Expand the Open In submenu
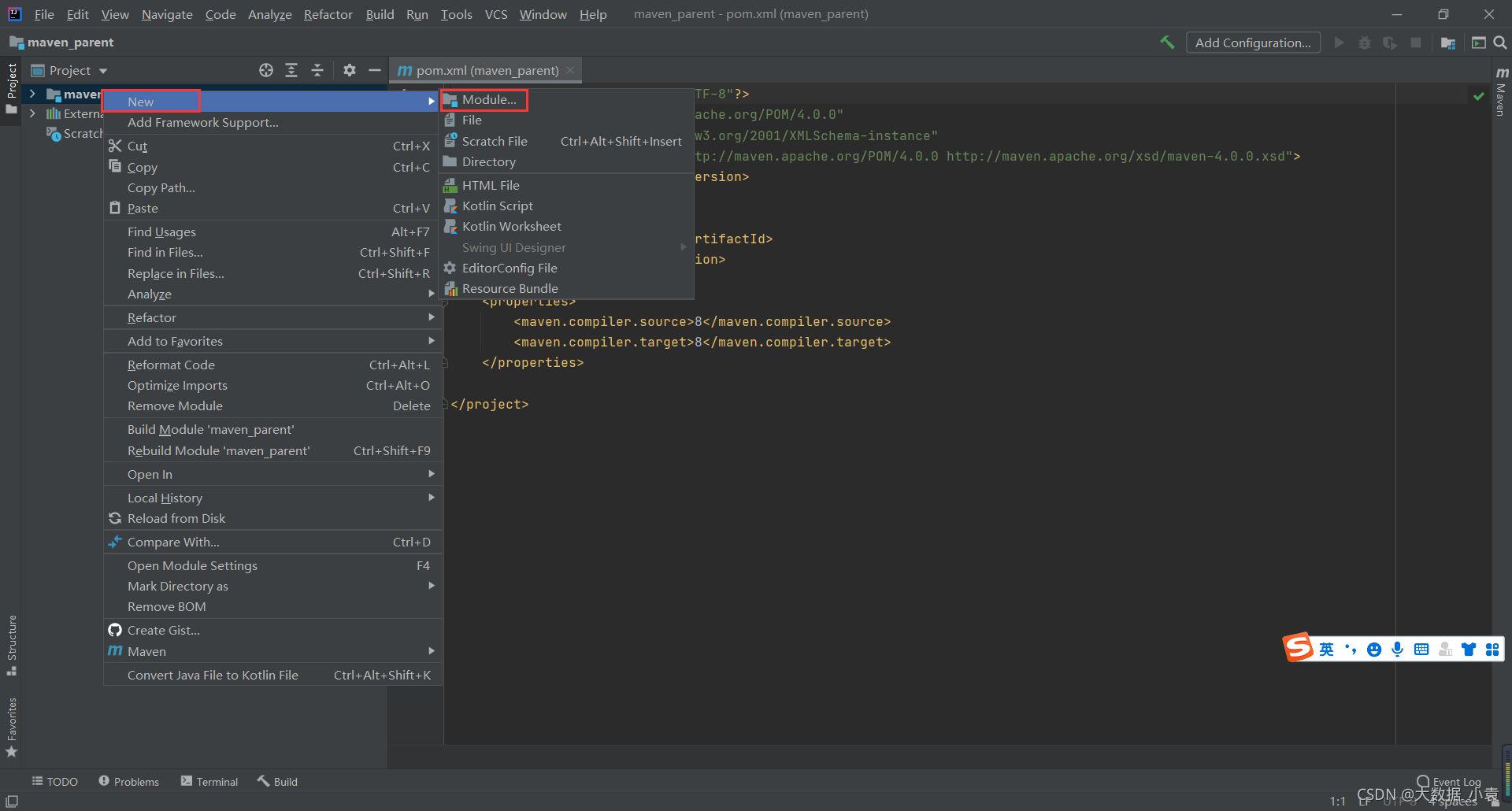 [x=272, y=474]
